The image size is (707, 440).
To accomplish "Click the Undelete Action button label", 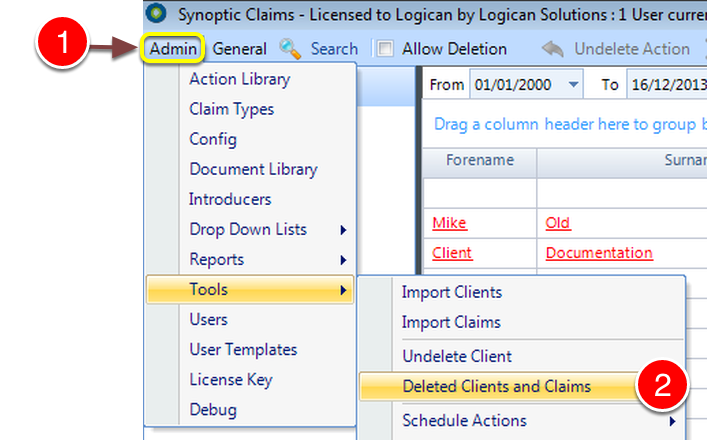I will 632,49.
